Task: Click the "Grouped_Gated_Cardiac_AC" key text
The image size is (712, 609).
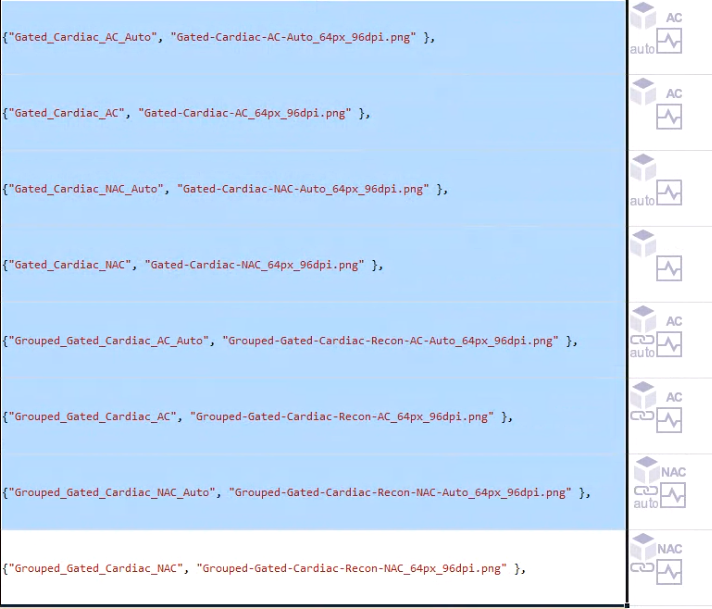Action: pos(92,416)
